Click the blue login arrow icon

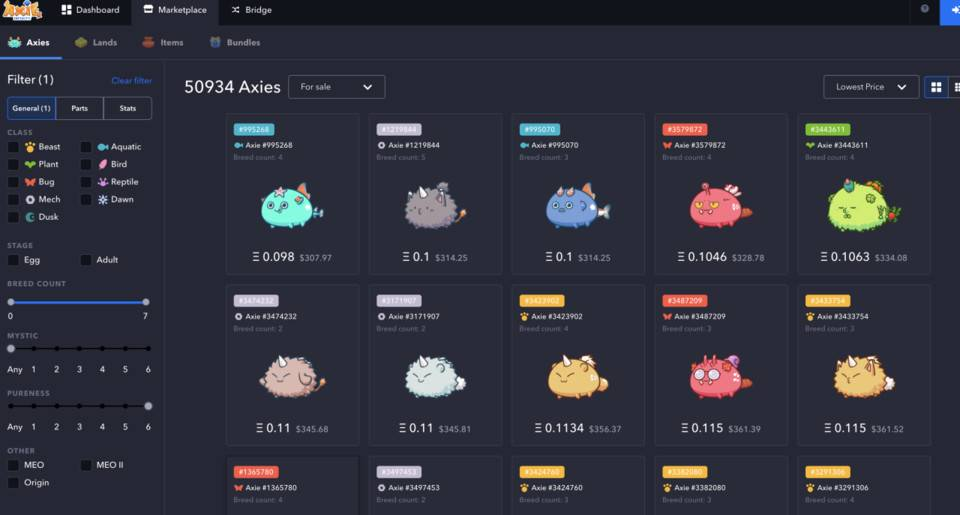pyautogui.click(x=949, y=10)
